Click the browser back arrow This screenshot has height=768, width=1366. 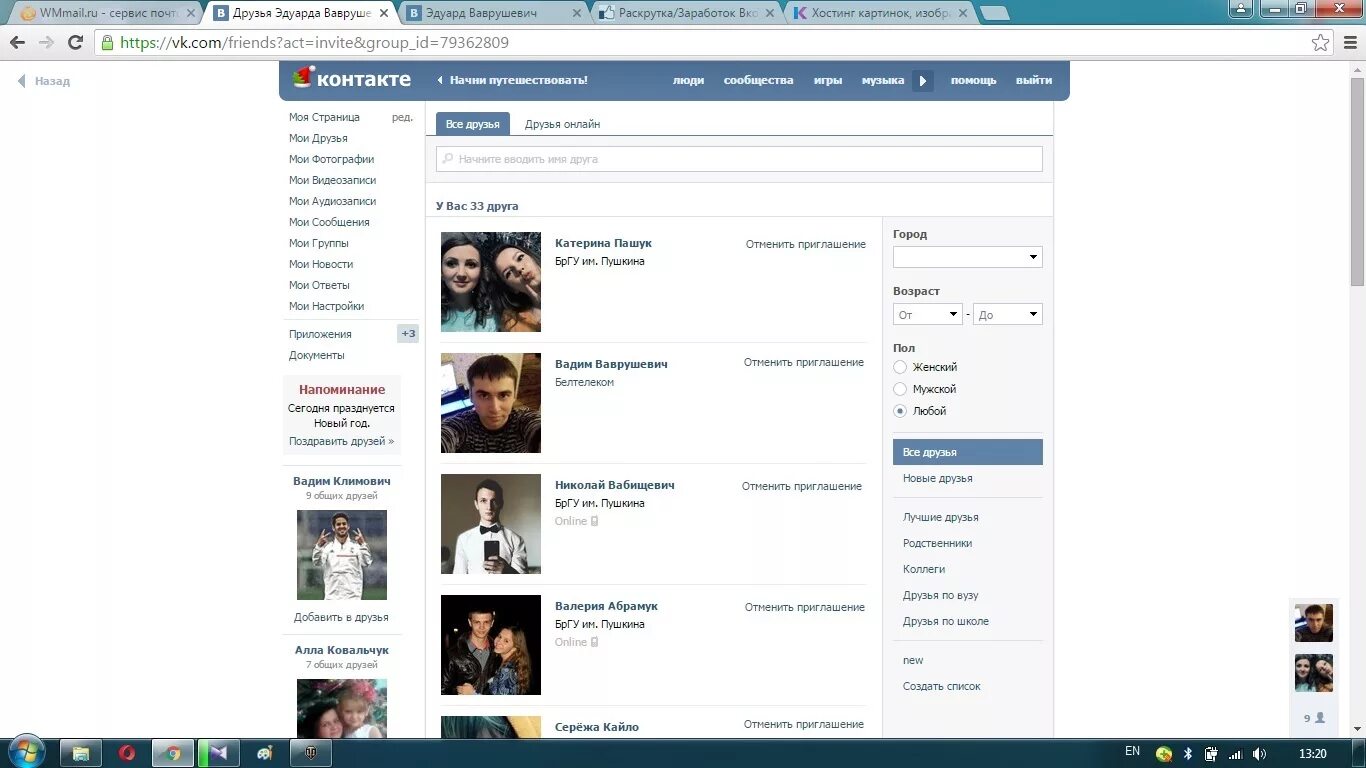(17, 43)
